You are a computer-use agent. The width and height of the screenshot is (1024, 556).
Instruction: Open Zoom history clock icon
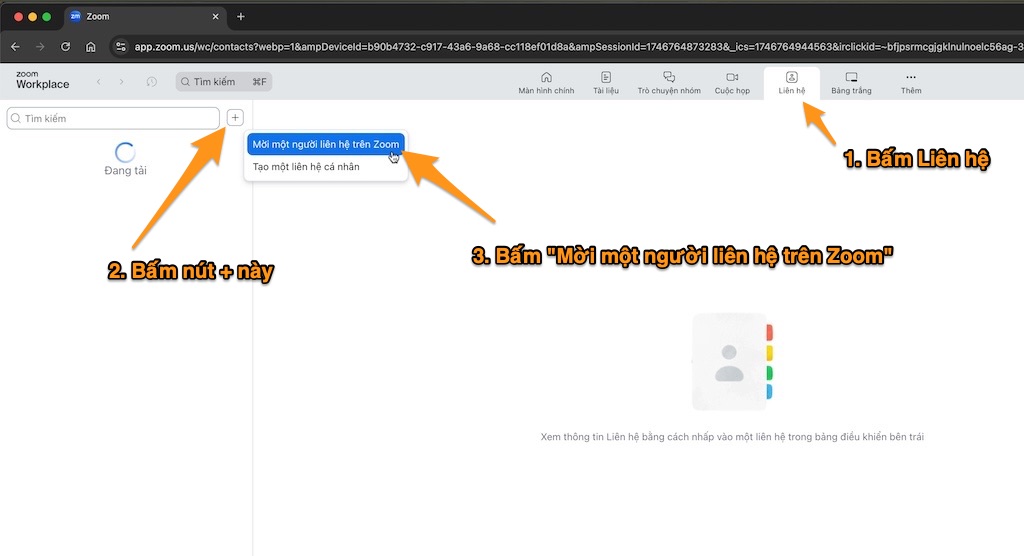coord(152,82)
